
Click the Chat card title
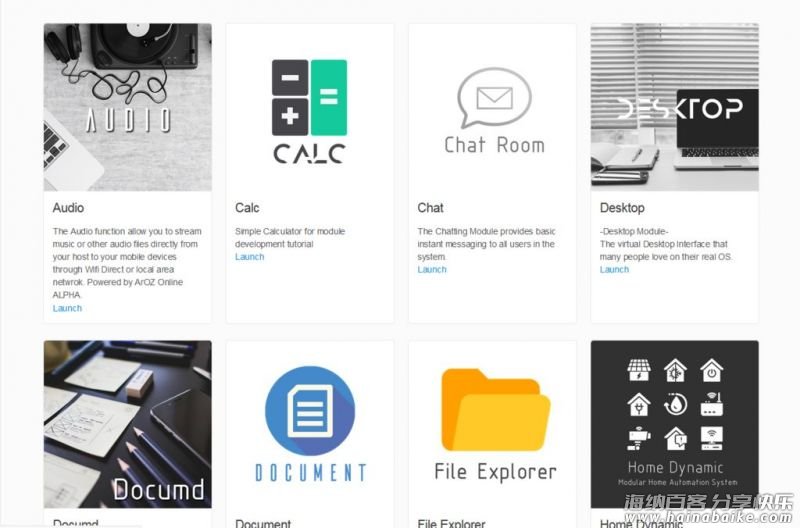click(x=430, y=208)
